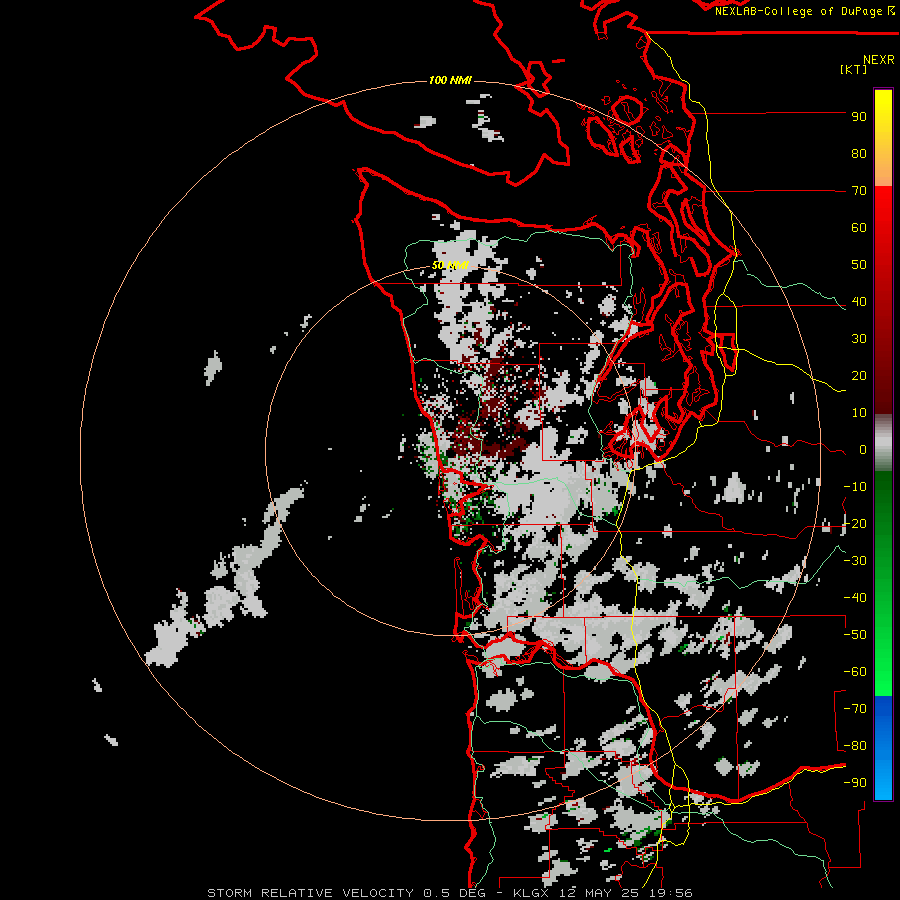Click the -20 scale label
Image resolution: width=900 pixels, height=900 pixels.
coord(855,524)
